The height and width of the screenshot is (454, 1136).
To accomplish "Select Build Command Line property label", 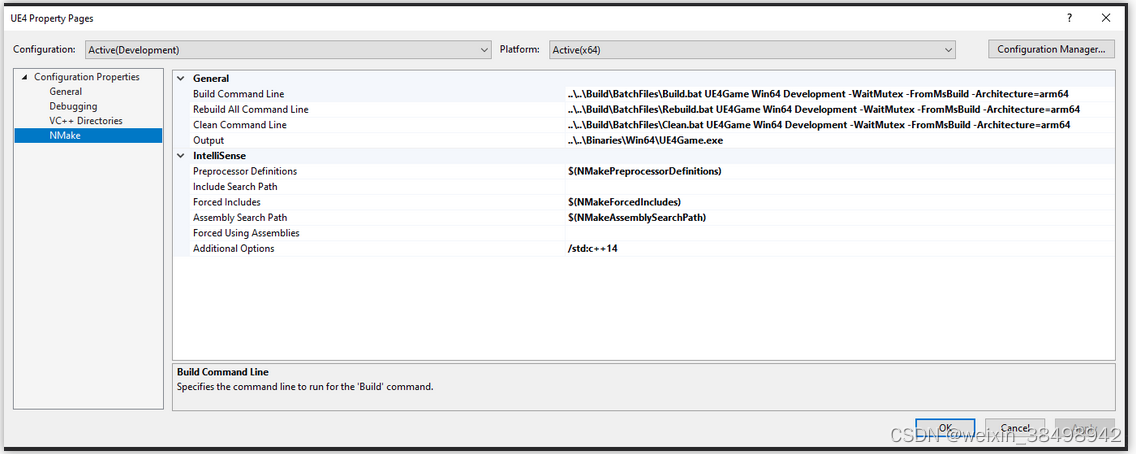I will (x=238, y=94).
